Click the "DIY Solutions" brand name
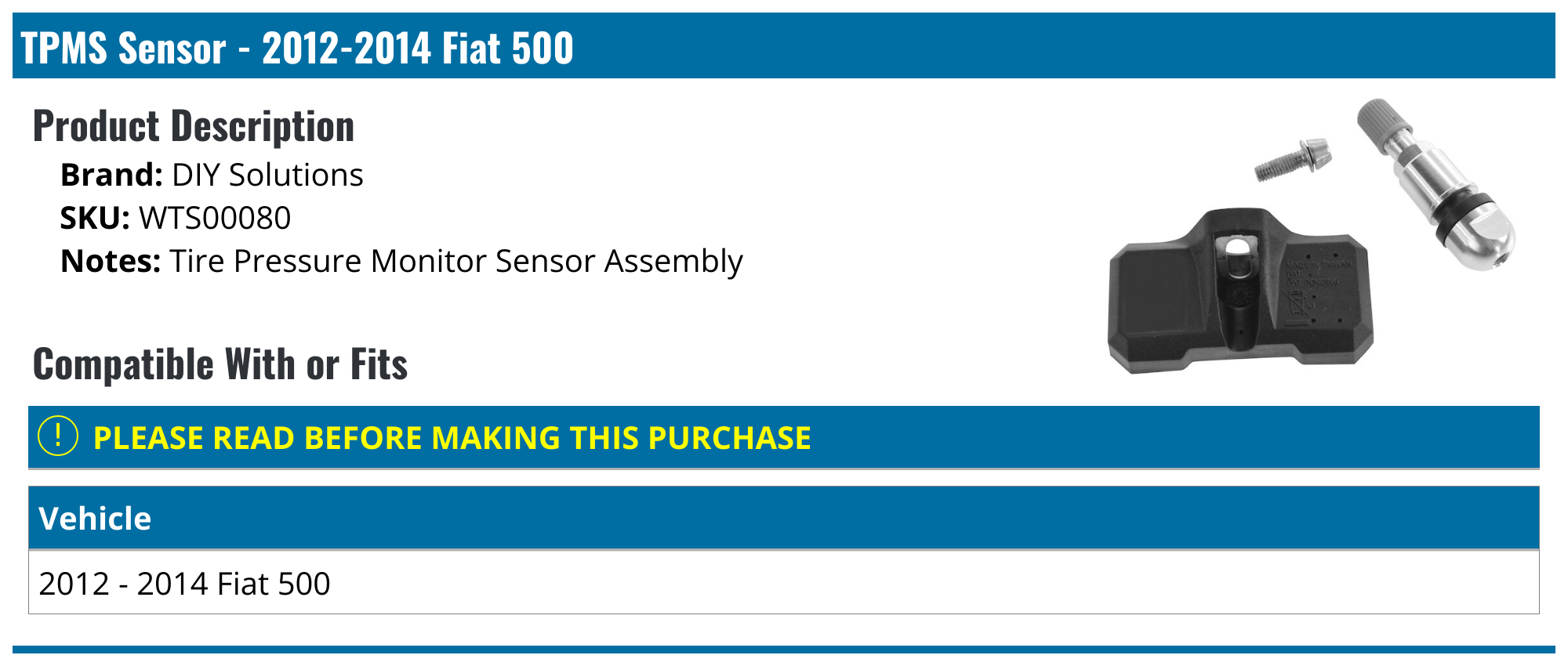This screenshot has height=666, width=1568. pos(267,176)
